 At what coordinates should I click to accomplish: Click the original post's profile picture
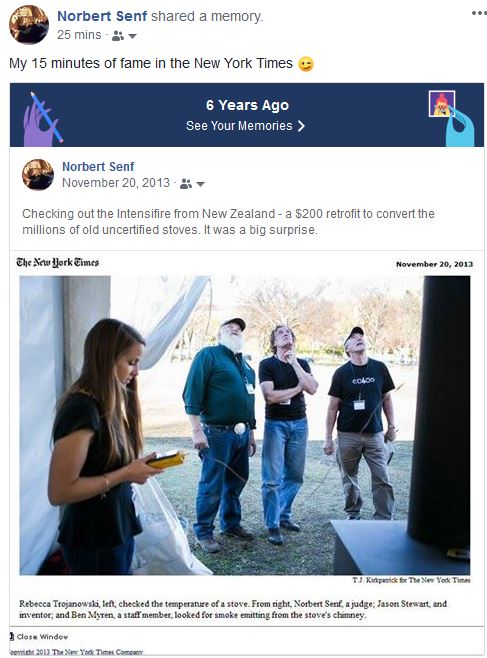point(38,175)
